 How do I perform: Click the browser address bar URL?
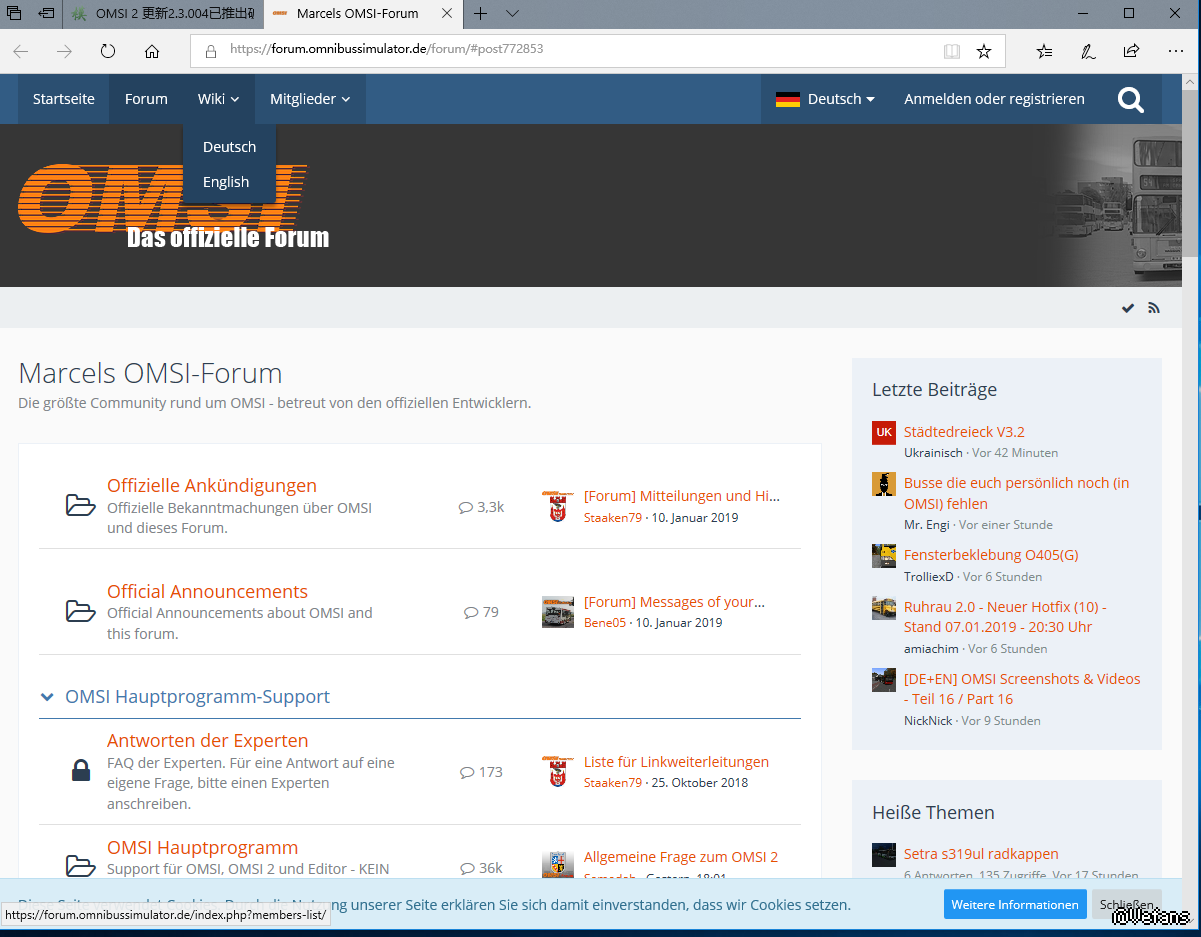pos(386,49)
